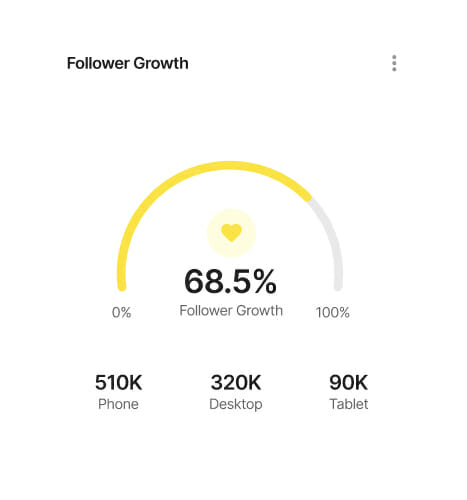The height and width of the screenshot is (500, 467).
Task: Select the 510K phone figure
Action: (x=118, y=382)
